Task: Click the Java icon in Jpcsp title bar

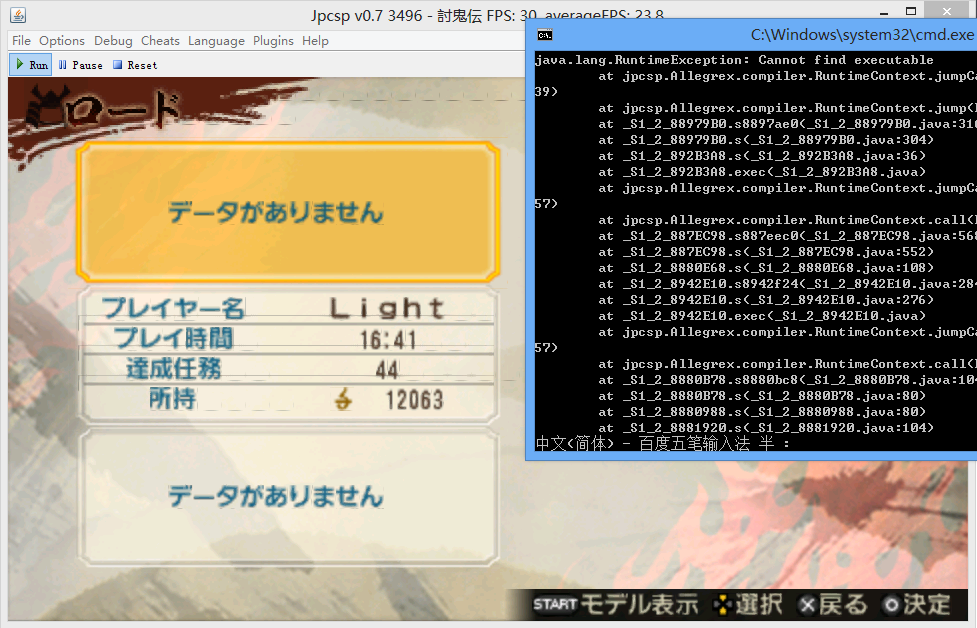Action: (x=17, y=14)
